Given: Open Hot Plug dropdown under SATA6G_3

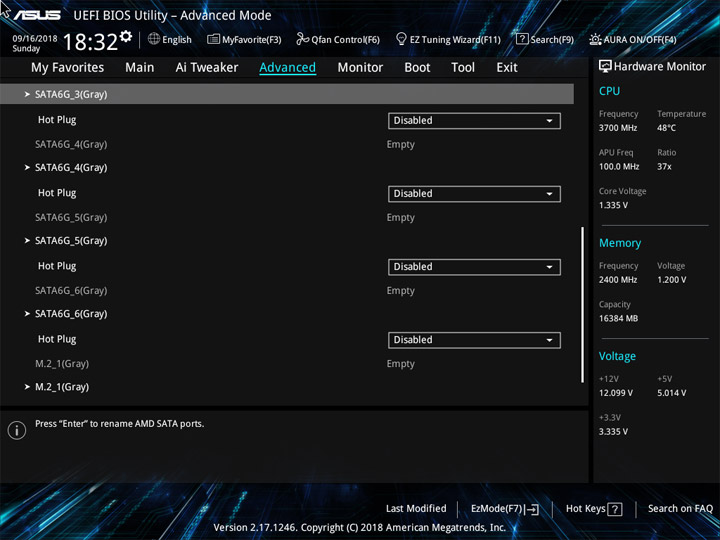Looking at the screenshot, I should pos(474,121).
